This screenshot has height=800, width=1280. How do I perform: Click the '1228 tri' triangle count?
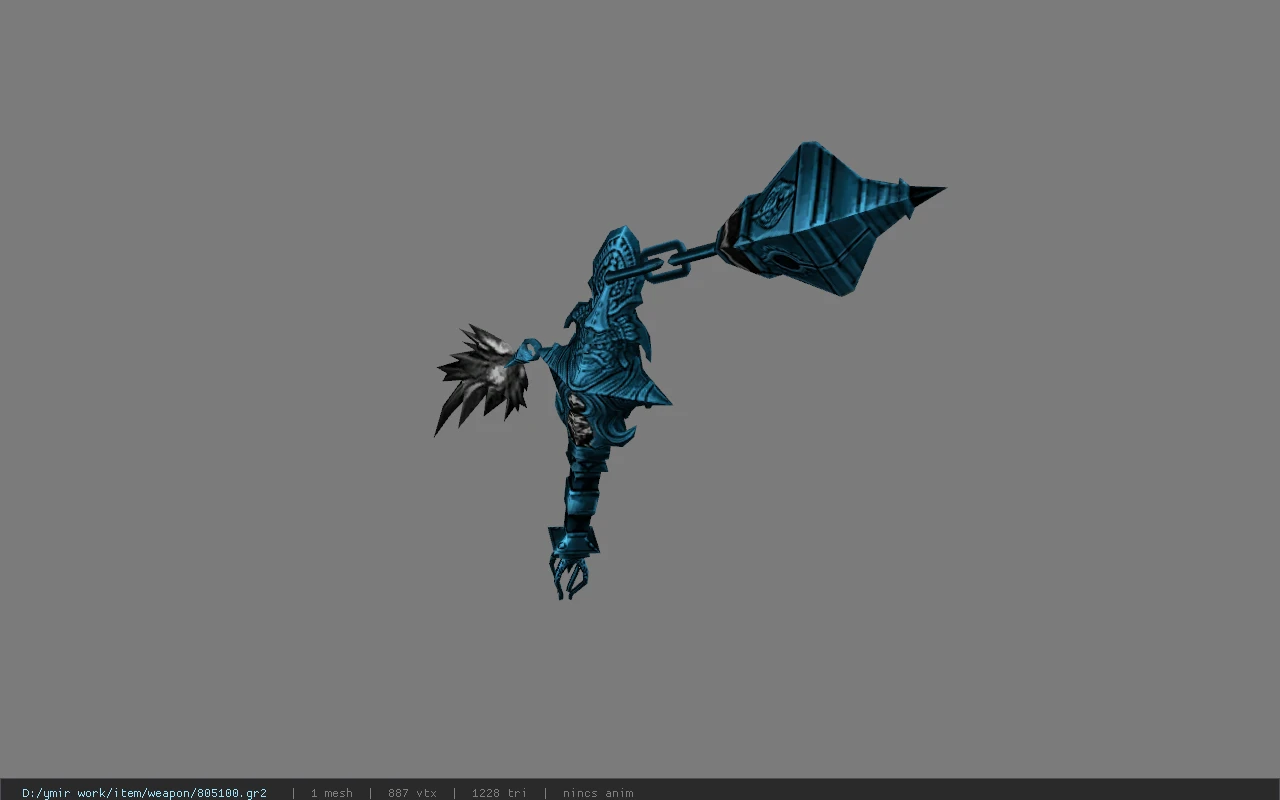point(499,793)
